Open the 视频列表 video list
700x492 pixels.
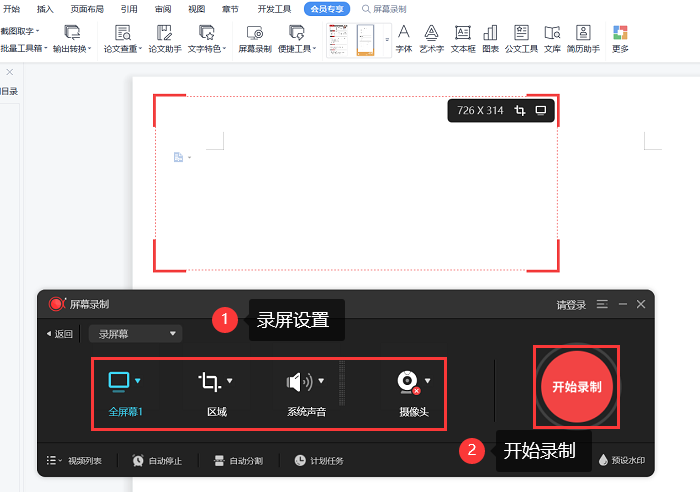(x=75, y=461)
